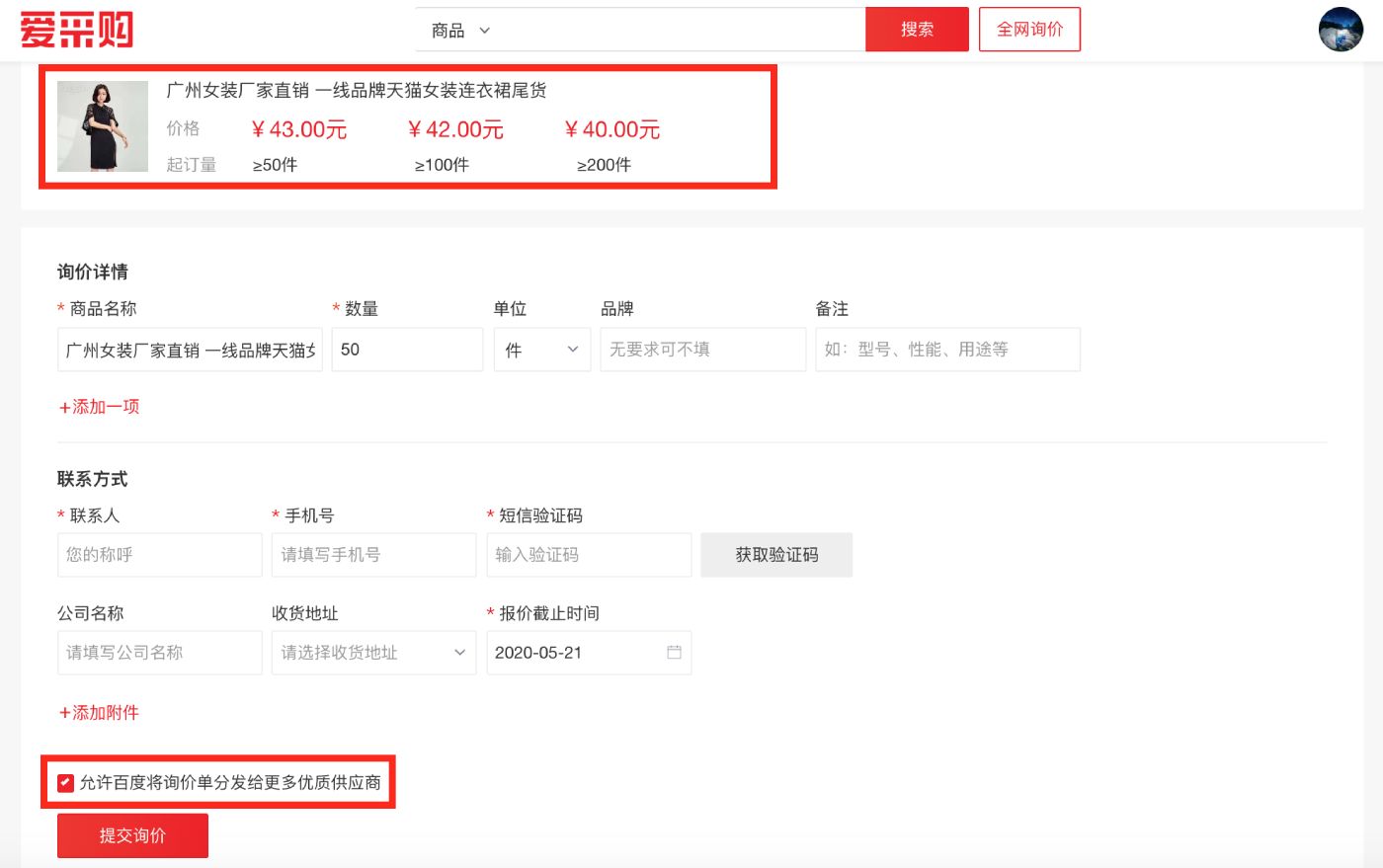The width and height of the screenshot is (1383, 868).
Task: Click the 公司名称 company name field
Action: 159,653
